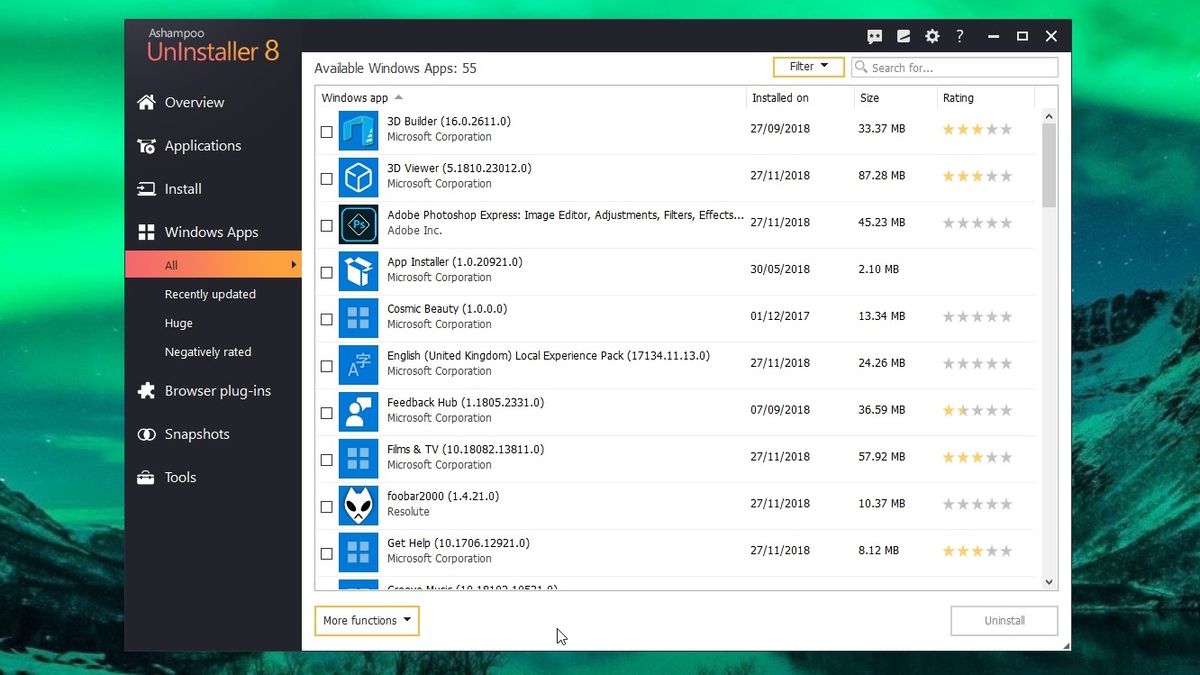Click the Feedback Hub icon

(x=358, y=412)
